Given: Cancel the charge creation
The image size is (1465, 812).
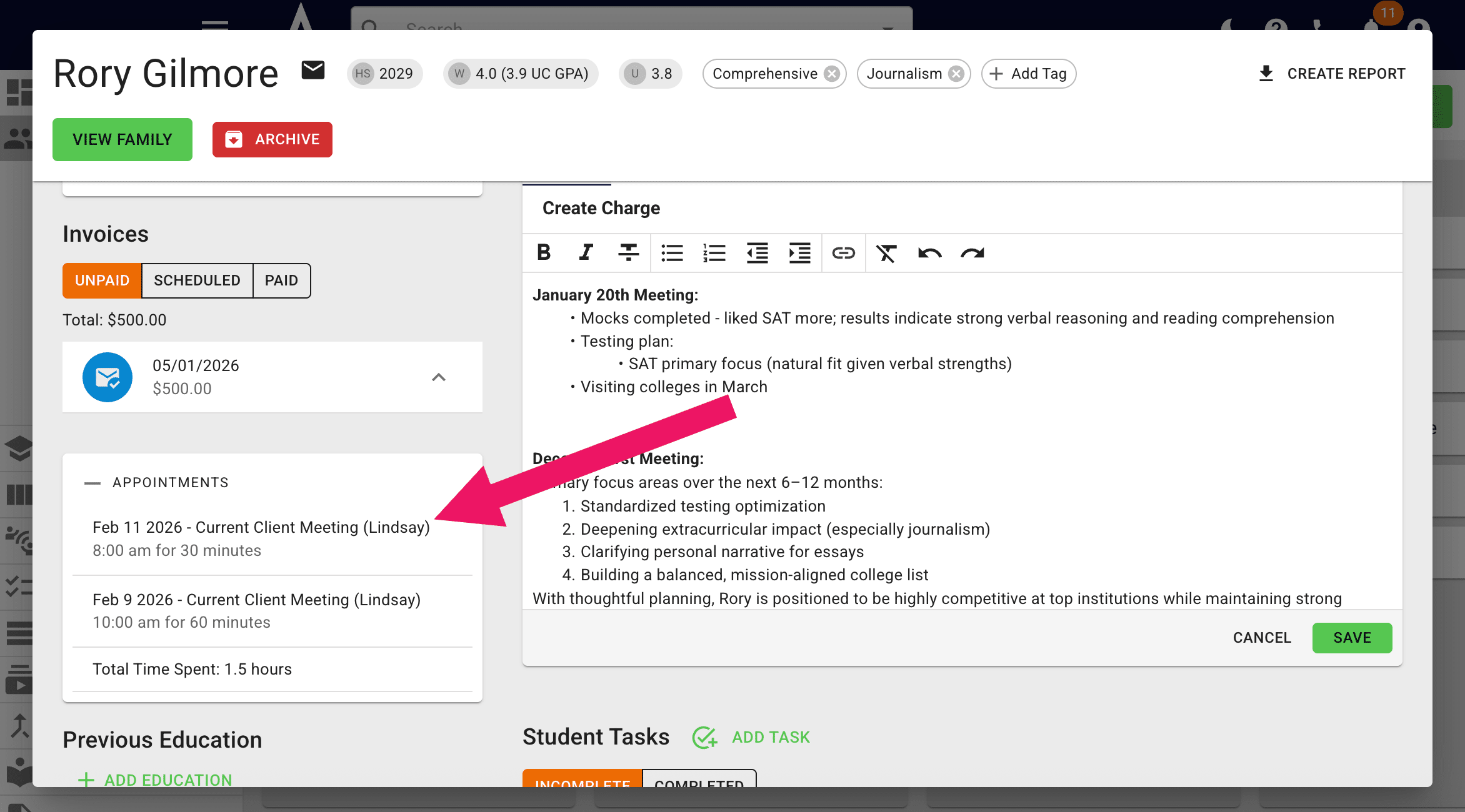Looking at the screenshot, I should click(1262, 638).
